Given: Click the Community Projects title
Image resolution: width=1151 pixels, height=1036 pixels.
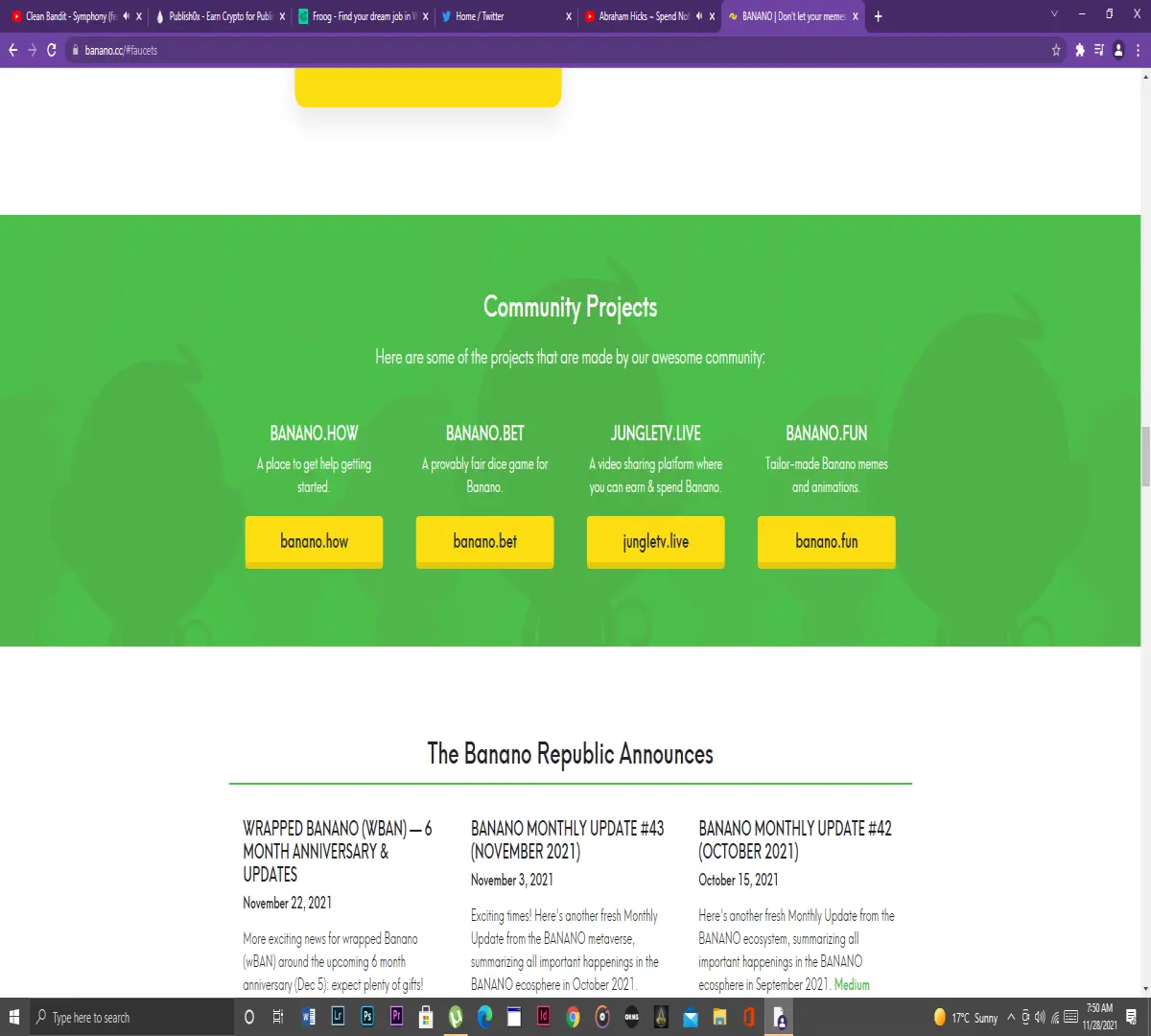Looking at the screenshot, I should (x=571, y=308).
